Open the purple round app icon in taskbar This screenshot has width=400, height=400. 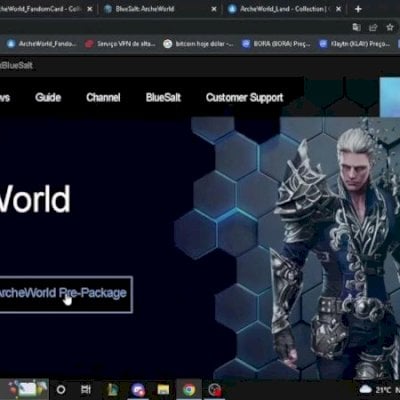[x=138, y=389]
